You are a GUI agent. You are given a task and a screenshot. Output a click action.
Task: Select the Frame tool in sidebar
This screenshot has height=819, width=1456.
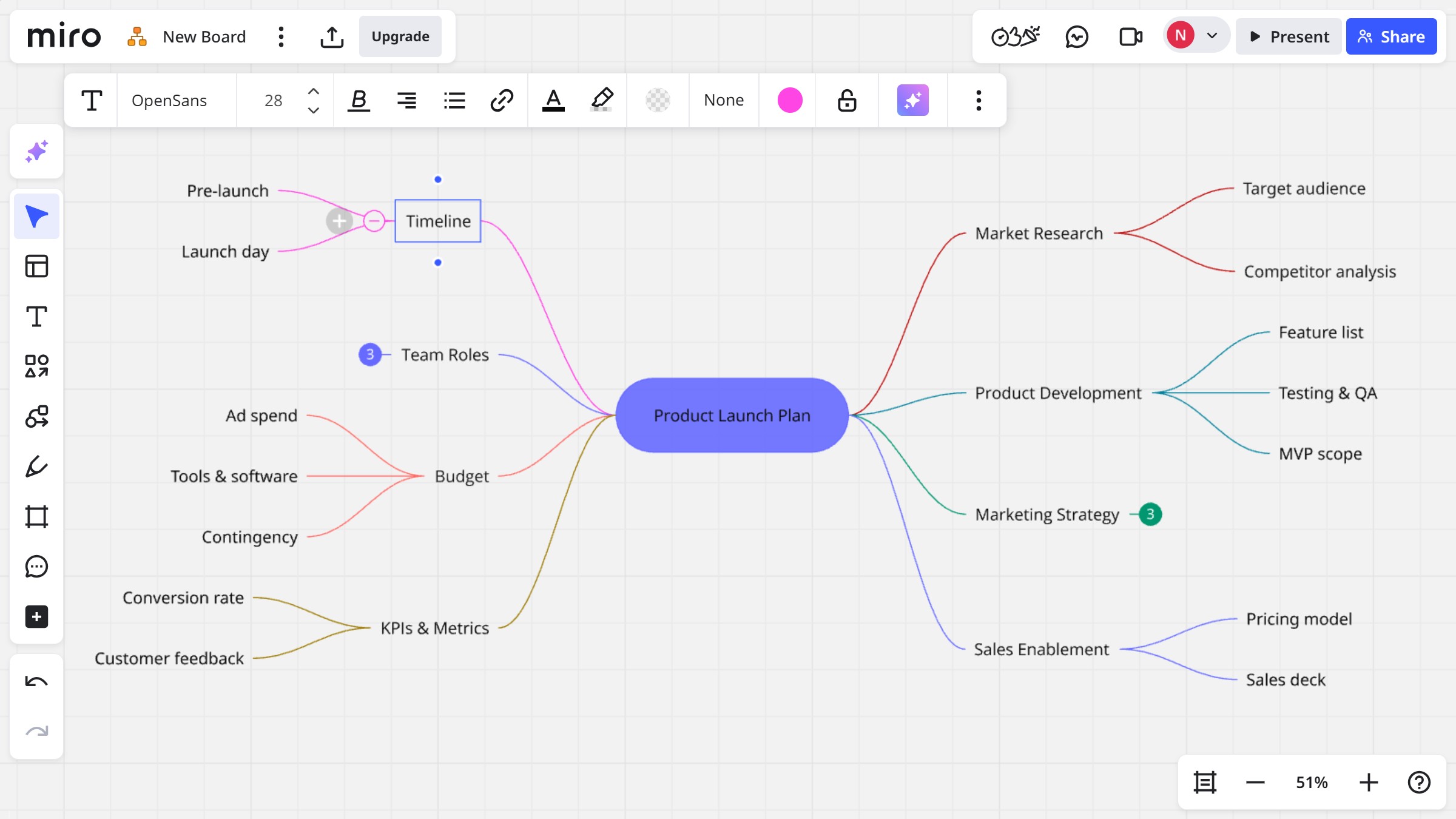click(36, 516)
